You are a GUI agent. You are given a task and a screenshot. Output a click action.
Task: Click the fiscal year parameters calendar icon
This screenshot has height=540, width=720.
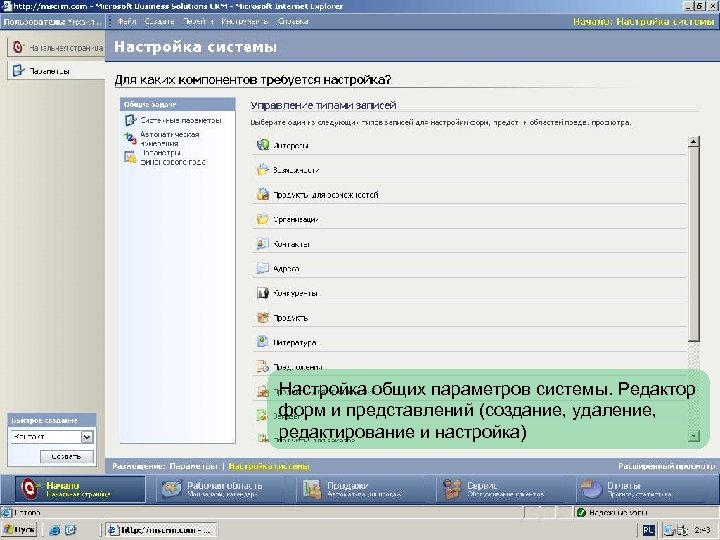coord(130,157)
